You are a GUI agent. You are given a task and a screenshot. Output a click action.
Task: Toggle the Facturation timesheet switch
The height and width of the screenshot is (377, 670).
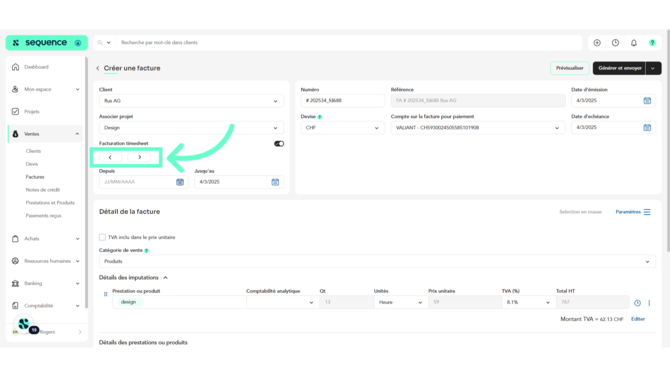click(279, 144)
